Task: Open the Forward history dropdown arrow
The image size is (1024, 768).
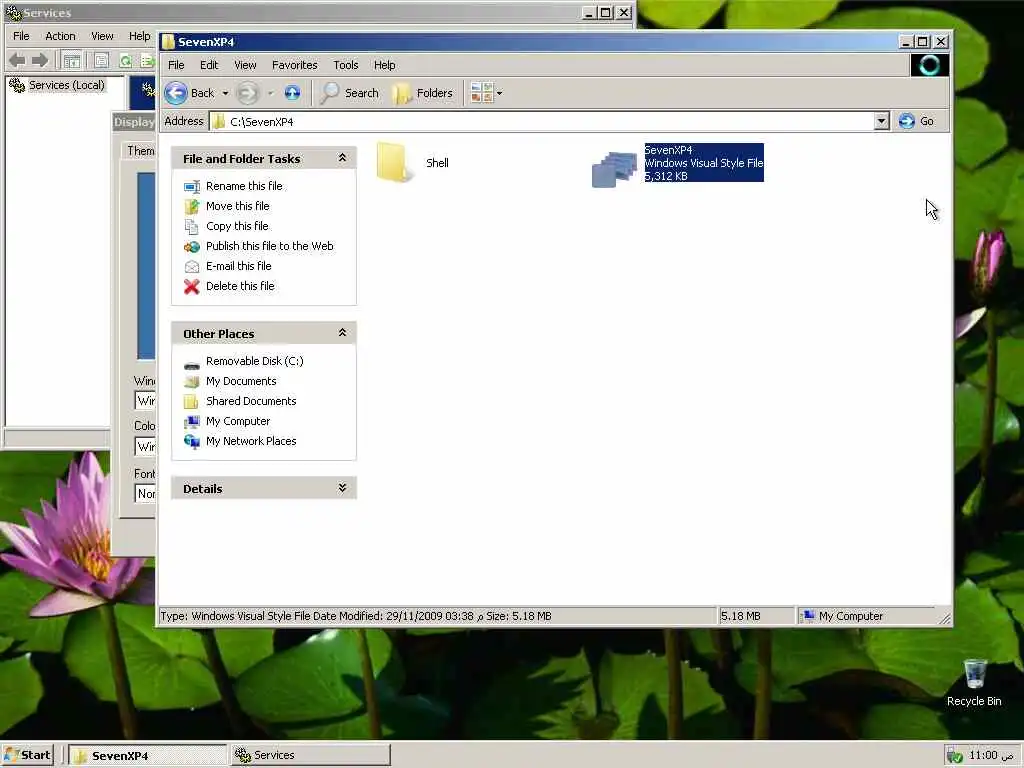Action: 270,93
